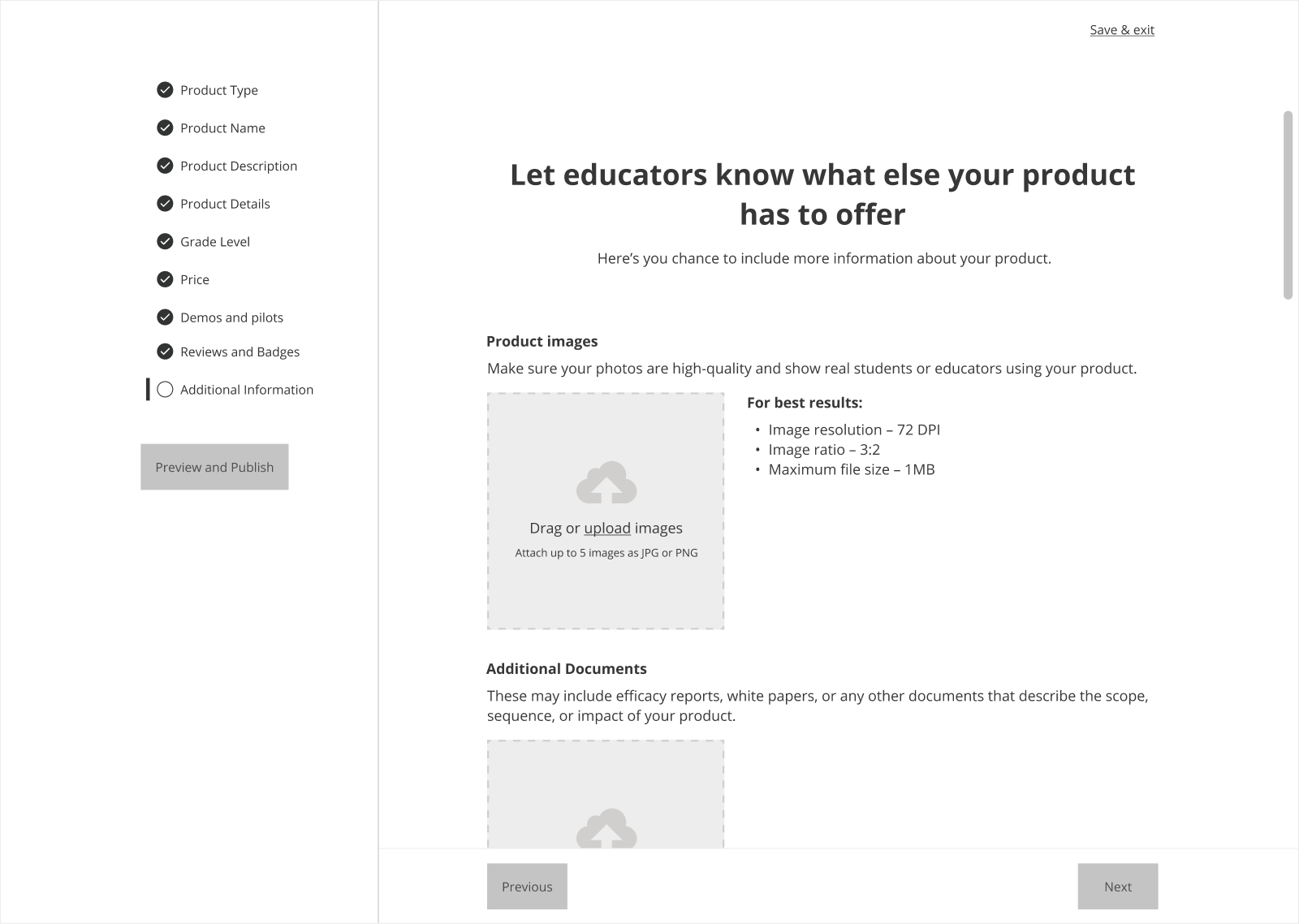
Task: Click 'Image resolution – 72 DPI' text
Action: pyautogui.click(x=854, y=430)
